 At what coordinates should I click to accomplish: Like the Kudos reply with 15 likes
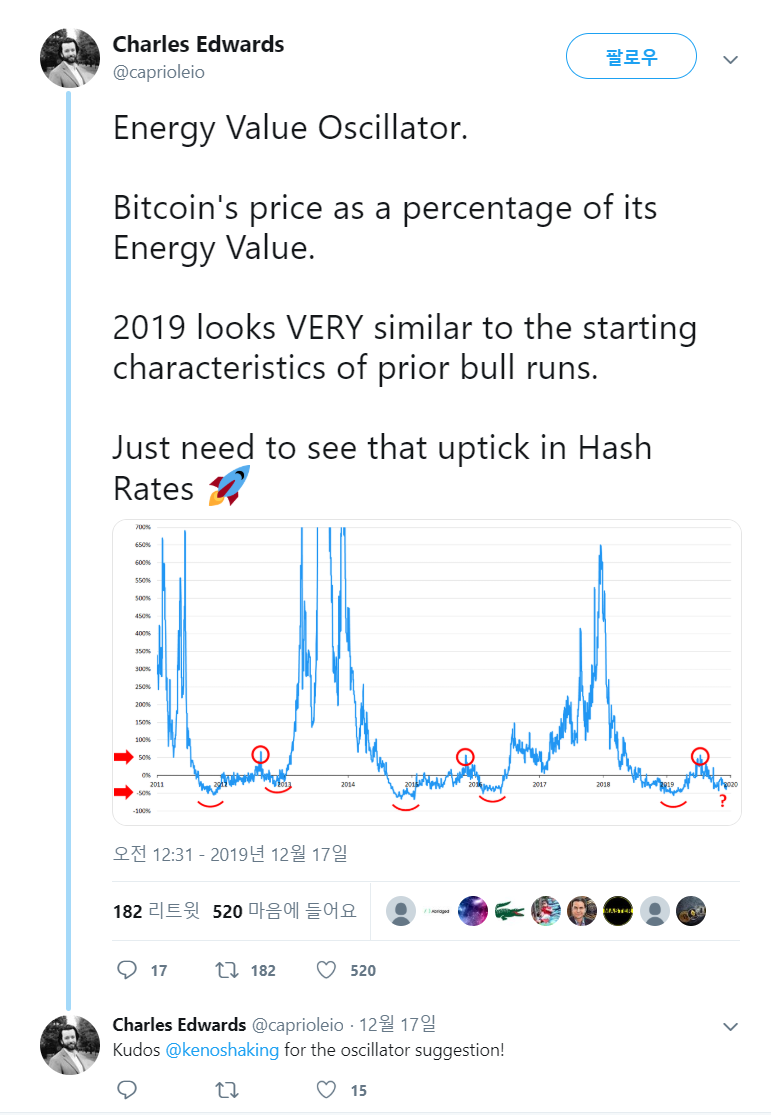tap(326, 1090)
